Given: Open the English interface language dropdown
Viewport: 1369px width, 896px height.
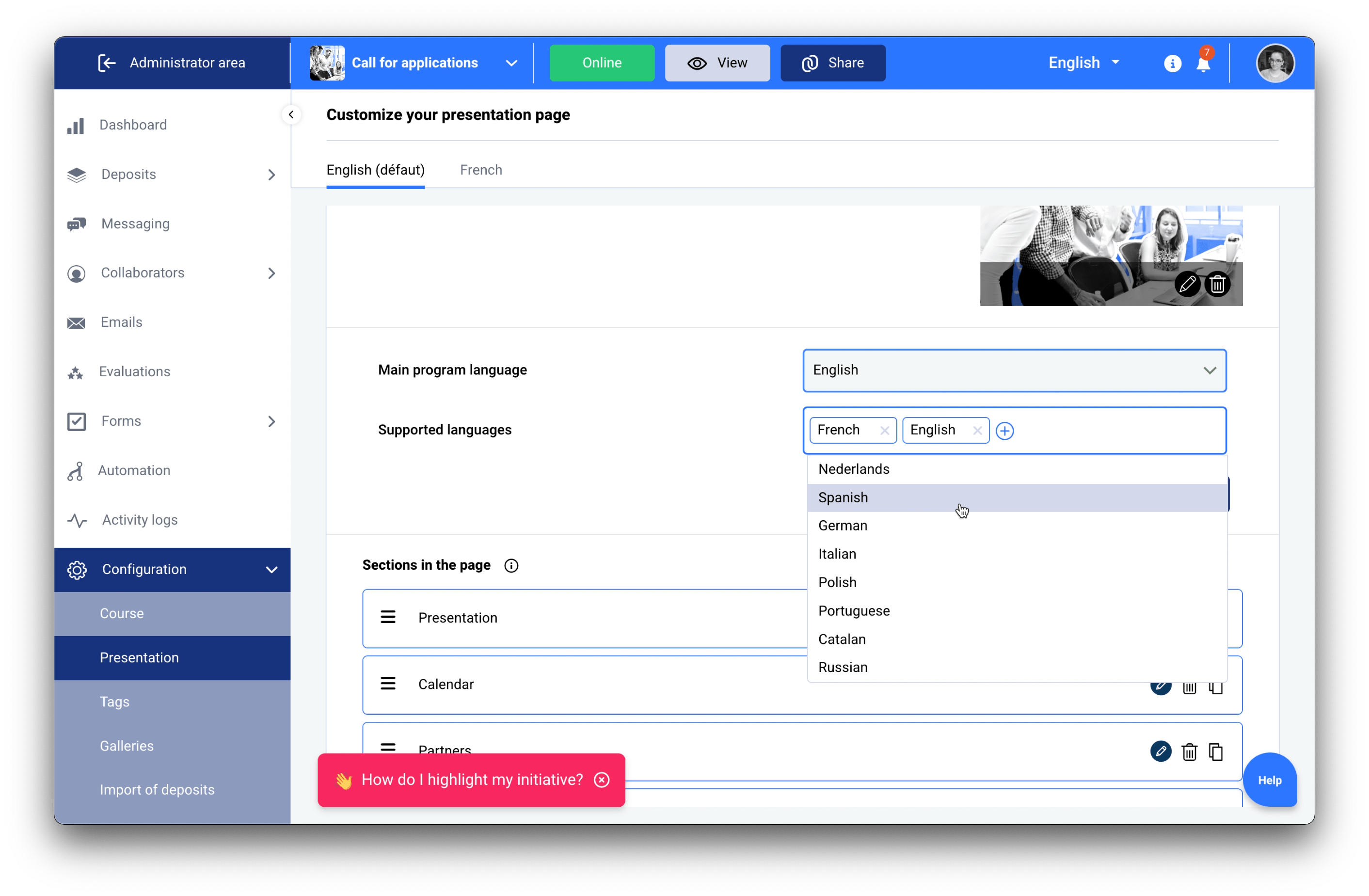Looking at the screenshot, I should click(x=1083, y=63).
